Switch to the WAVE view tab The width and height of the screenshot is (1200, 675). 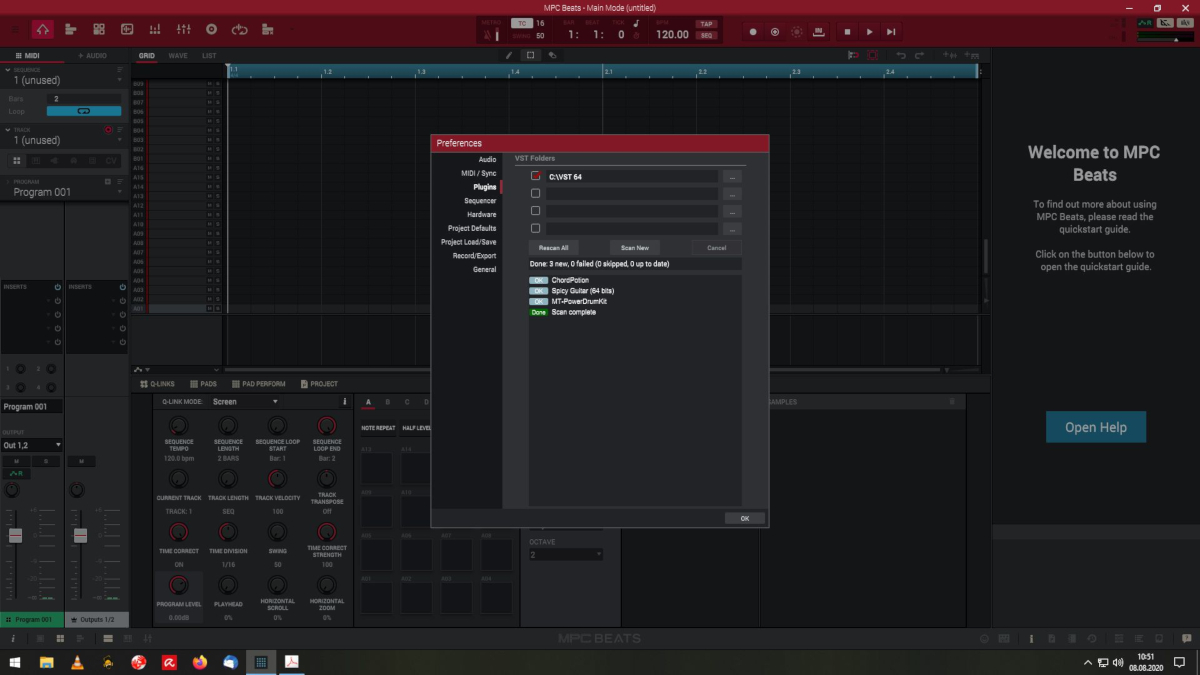pyautogui.click(x=177, y=56)
